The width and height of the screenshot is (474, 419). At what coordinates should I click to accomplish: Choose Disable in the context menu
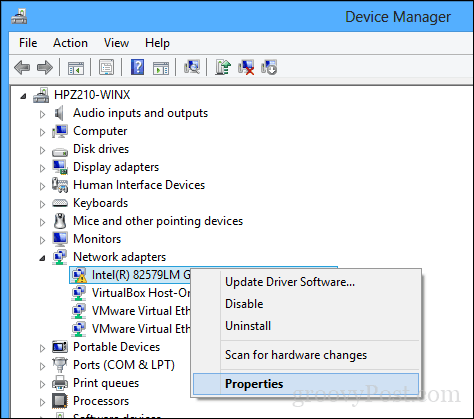pos(306,304)
